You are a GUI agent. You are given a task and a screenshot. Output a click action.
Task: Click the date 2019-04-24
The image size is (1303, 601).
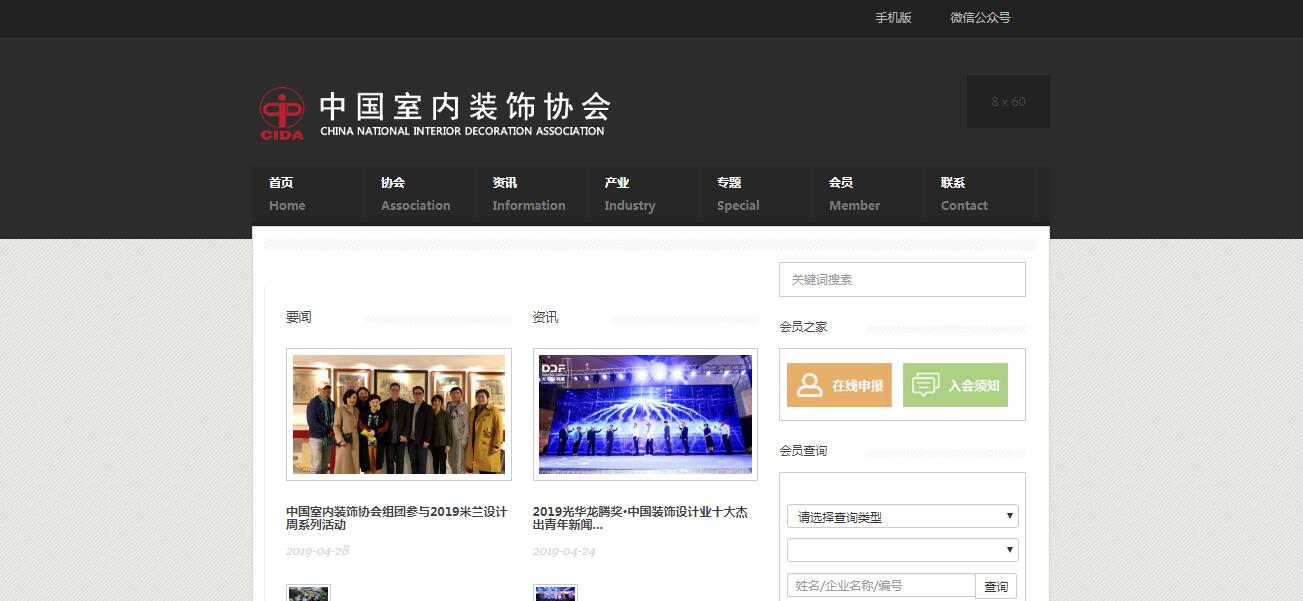pos(564,551)
